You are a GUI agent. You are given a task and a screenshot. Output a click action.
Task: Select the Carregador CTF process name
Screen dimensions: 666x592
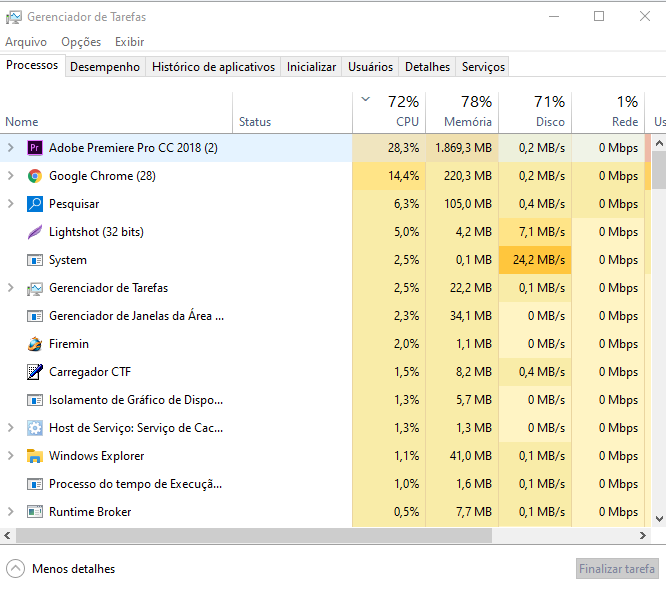click(x=90, y=372)
